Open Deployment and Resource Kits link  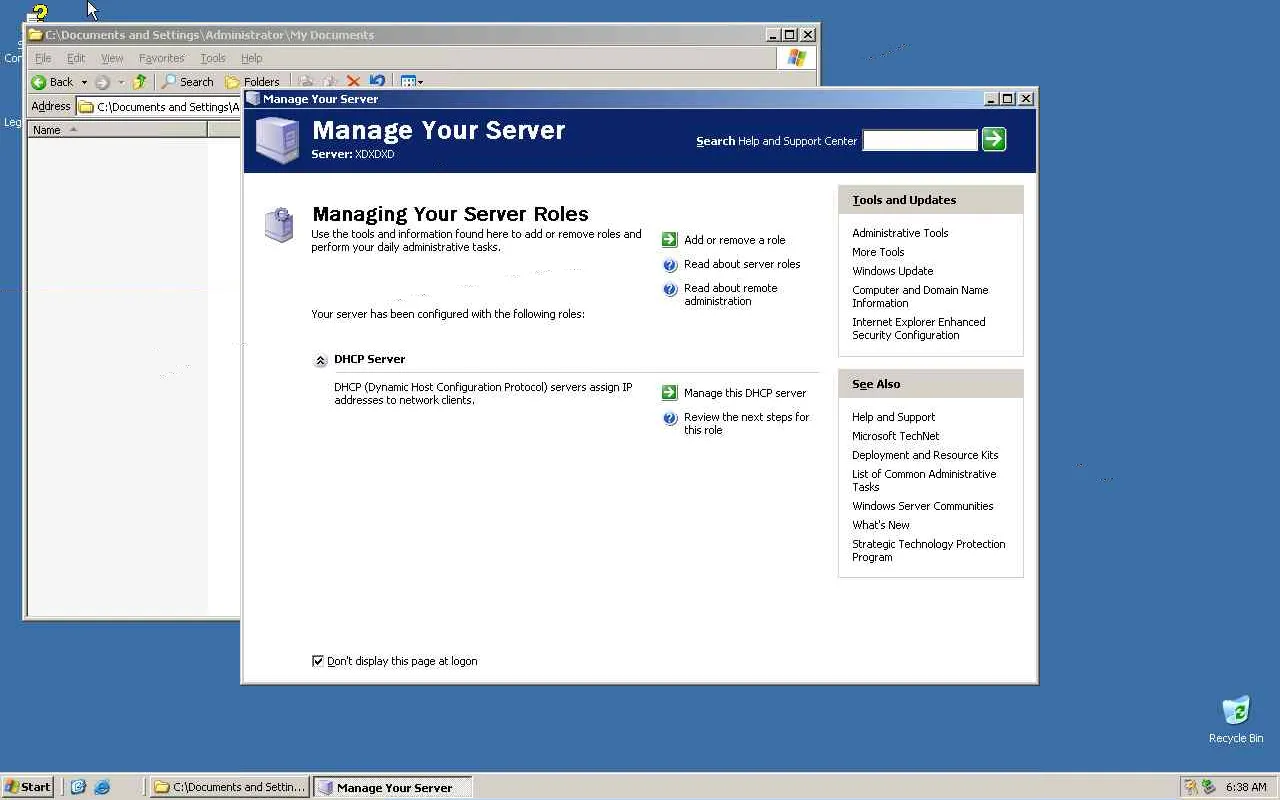tap(925, 455)
